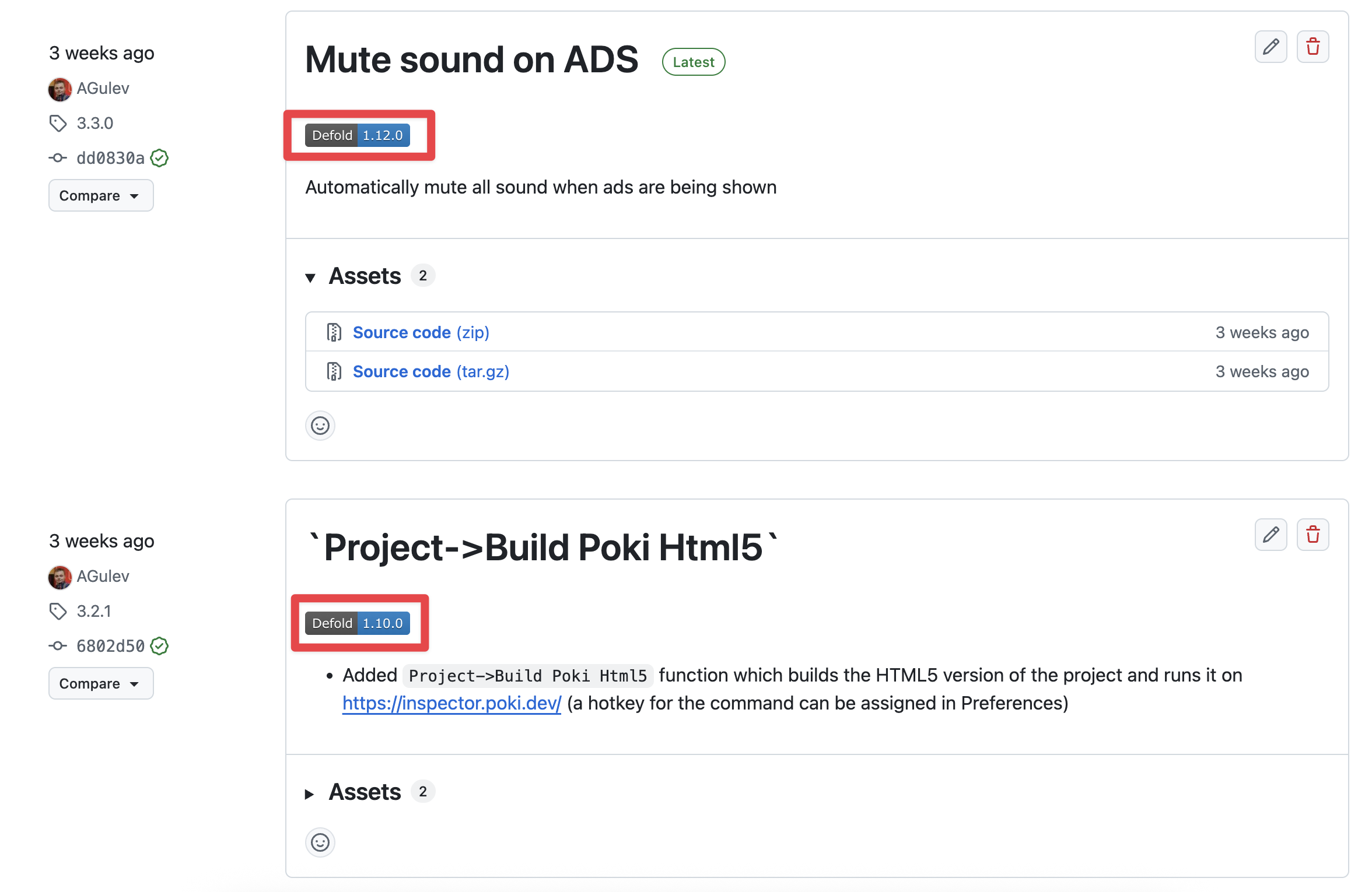
Task: Expand Assets section of Build Poki release
Action: [x=310, y=793]
